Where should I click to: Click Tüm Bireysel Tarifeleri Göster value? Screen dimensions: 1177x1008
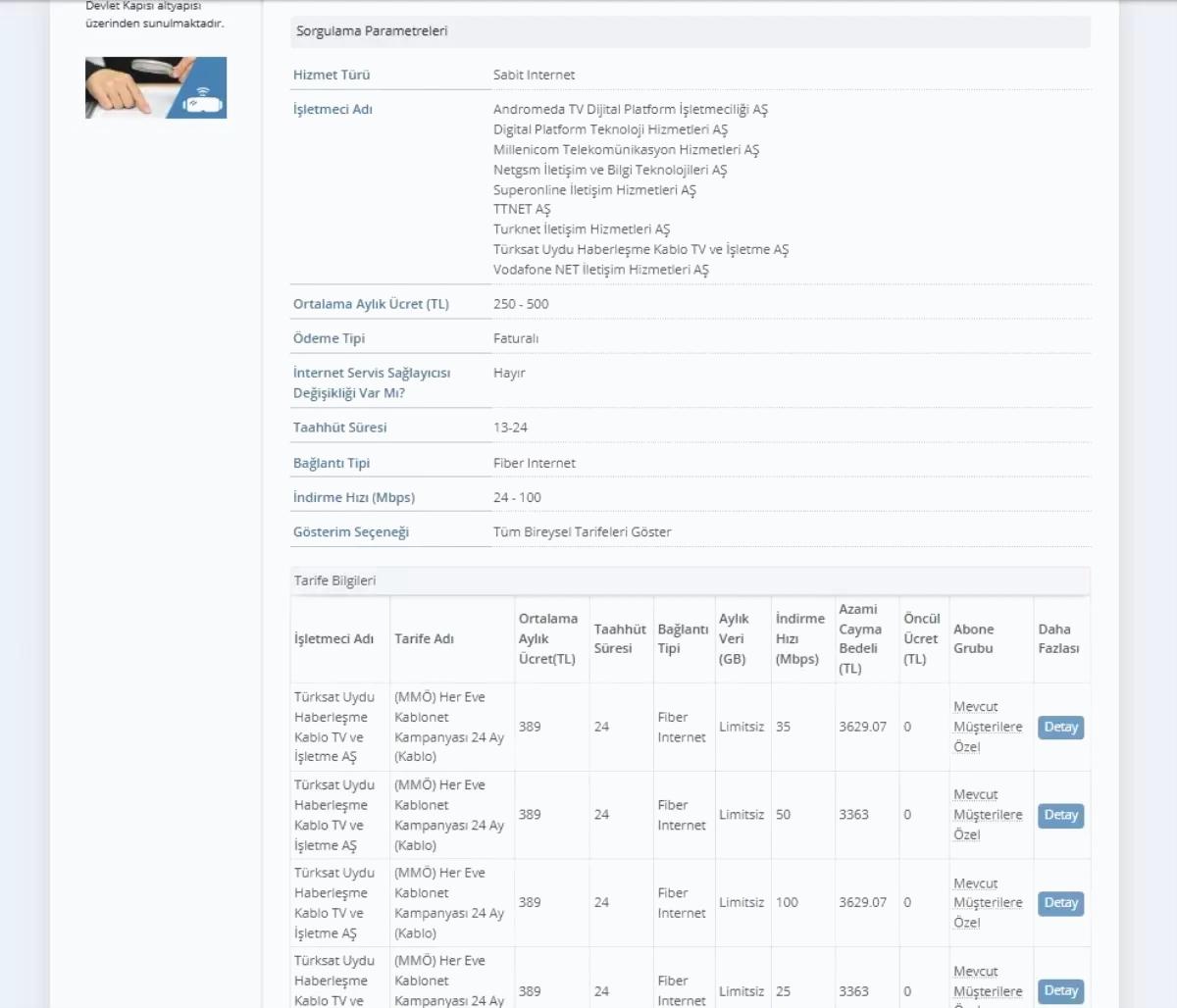[583, 531]
